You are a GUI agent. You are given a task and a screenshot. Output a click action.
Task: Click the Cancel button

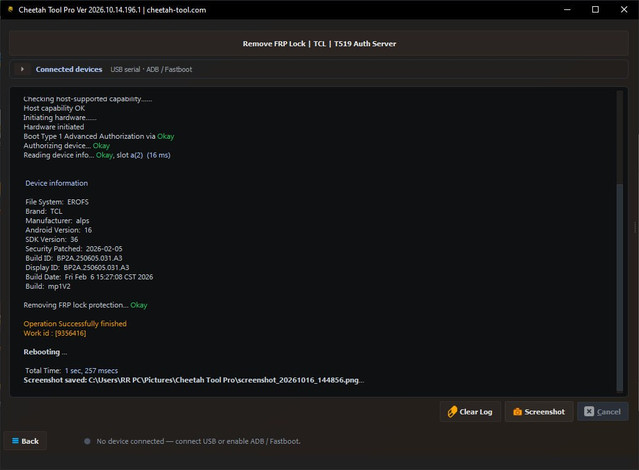[x=602, y=412]
